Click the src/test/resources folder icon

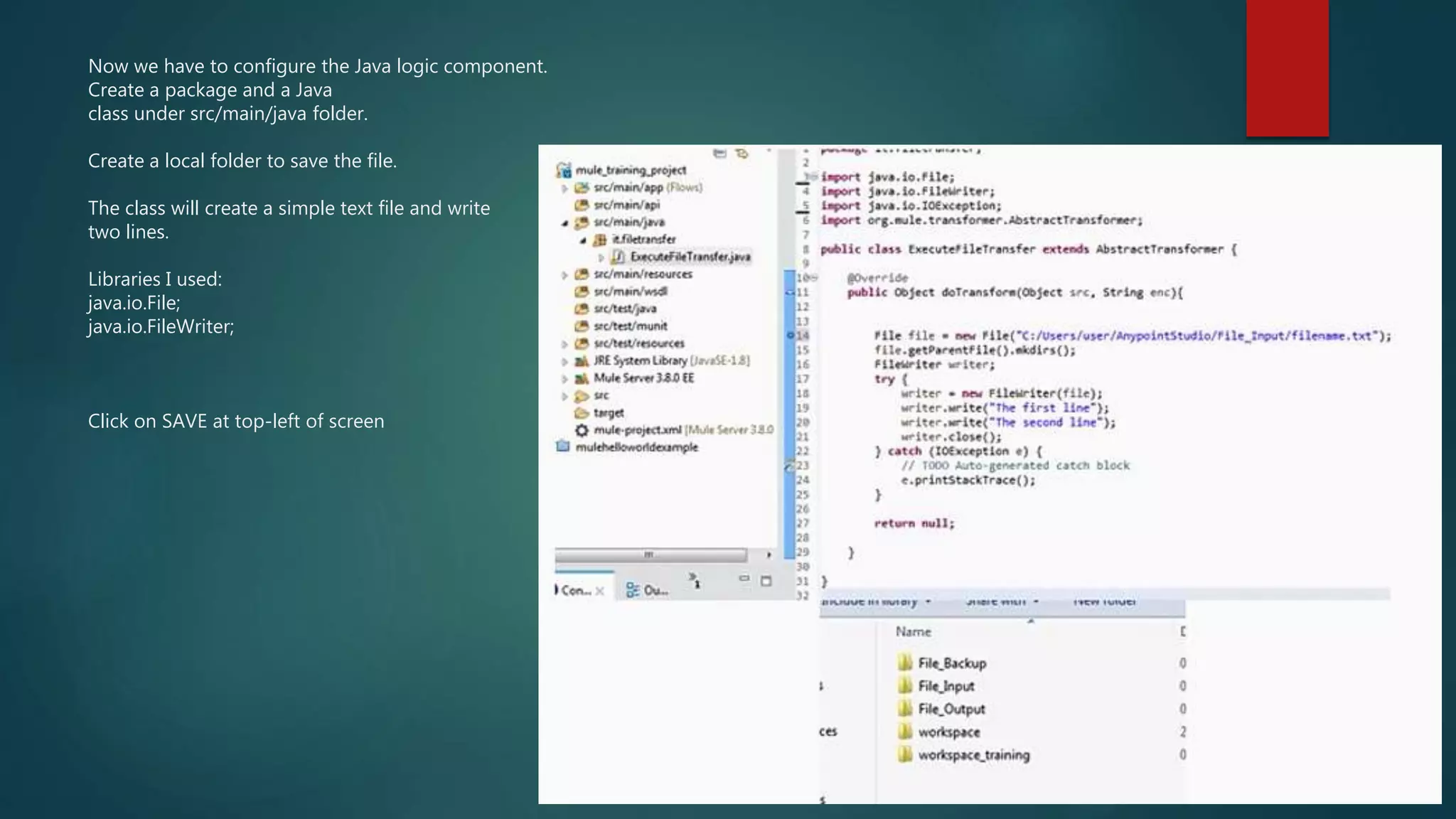582,343
